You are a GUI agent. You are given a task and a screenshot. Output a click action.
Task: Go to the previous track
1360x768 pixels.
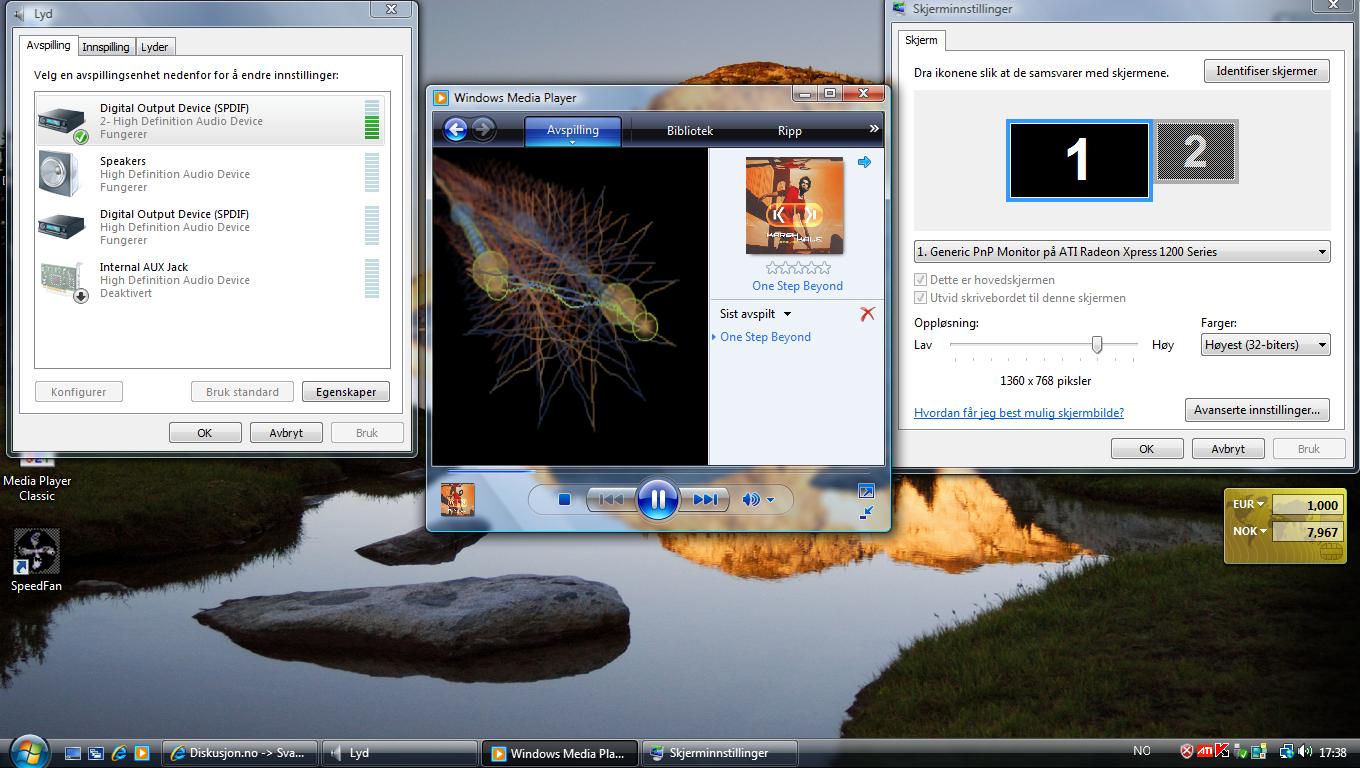point(611,499)
